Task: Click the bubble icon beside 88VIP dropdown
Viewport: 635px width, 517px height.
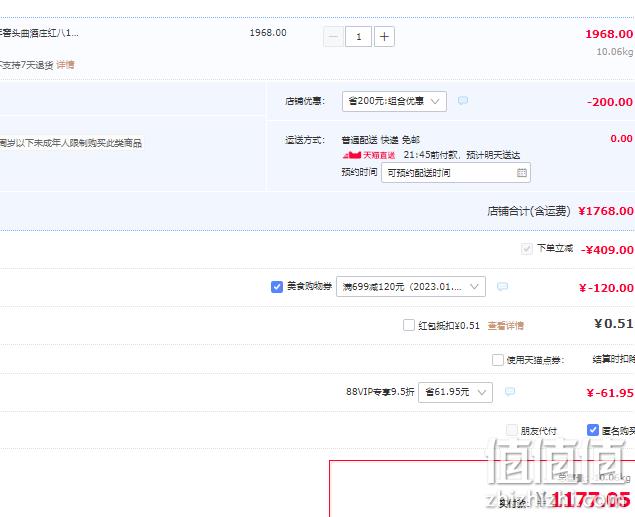Action: click(510, 391)
